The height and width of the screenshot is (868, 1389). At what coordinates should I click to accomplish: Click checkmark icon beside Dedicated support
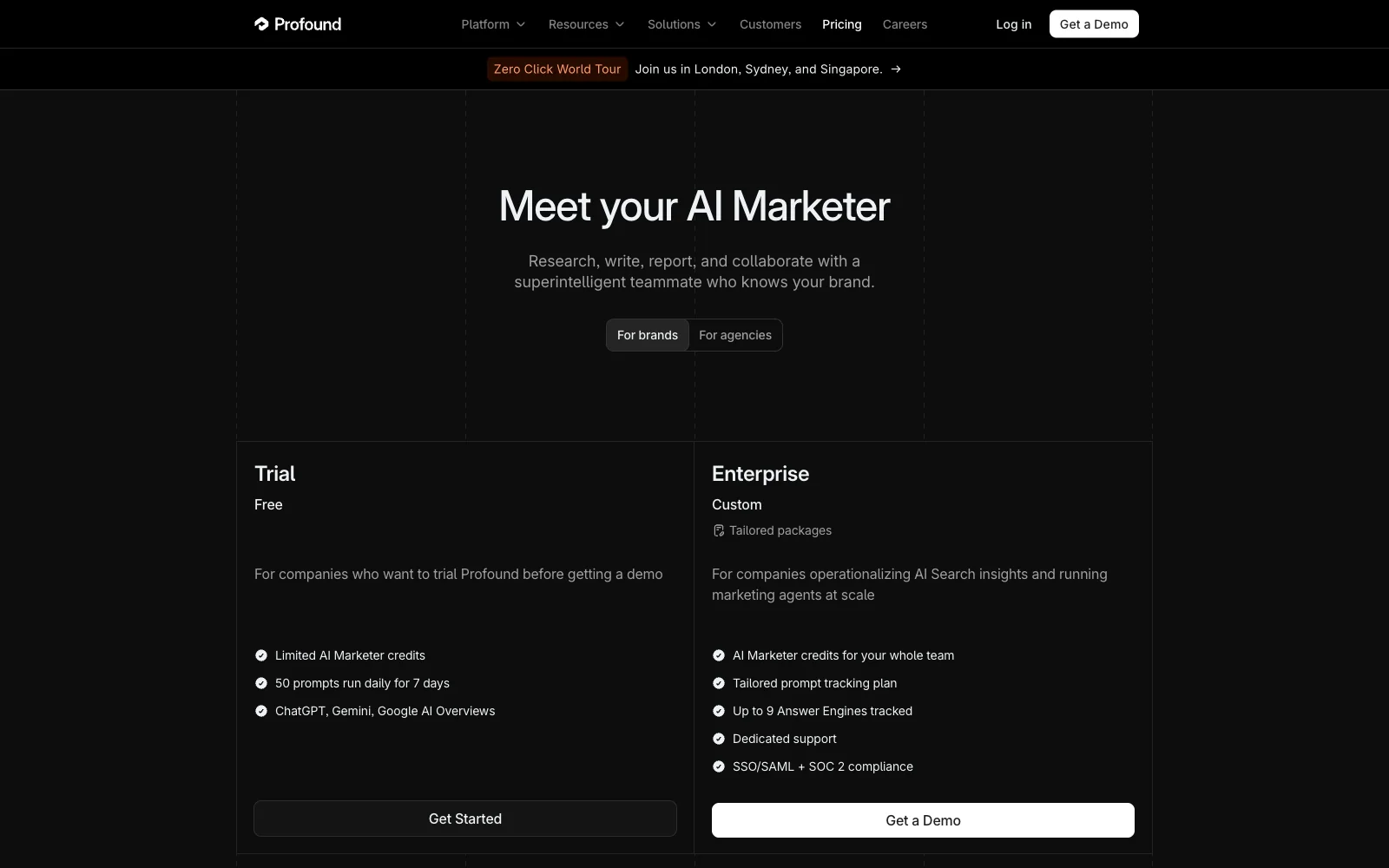(x=719, y=739)
